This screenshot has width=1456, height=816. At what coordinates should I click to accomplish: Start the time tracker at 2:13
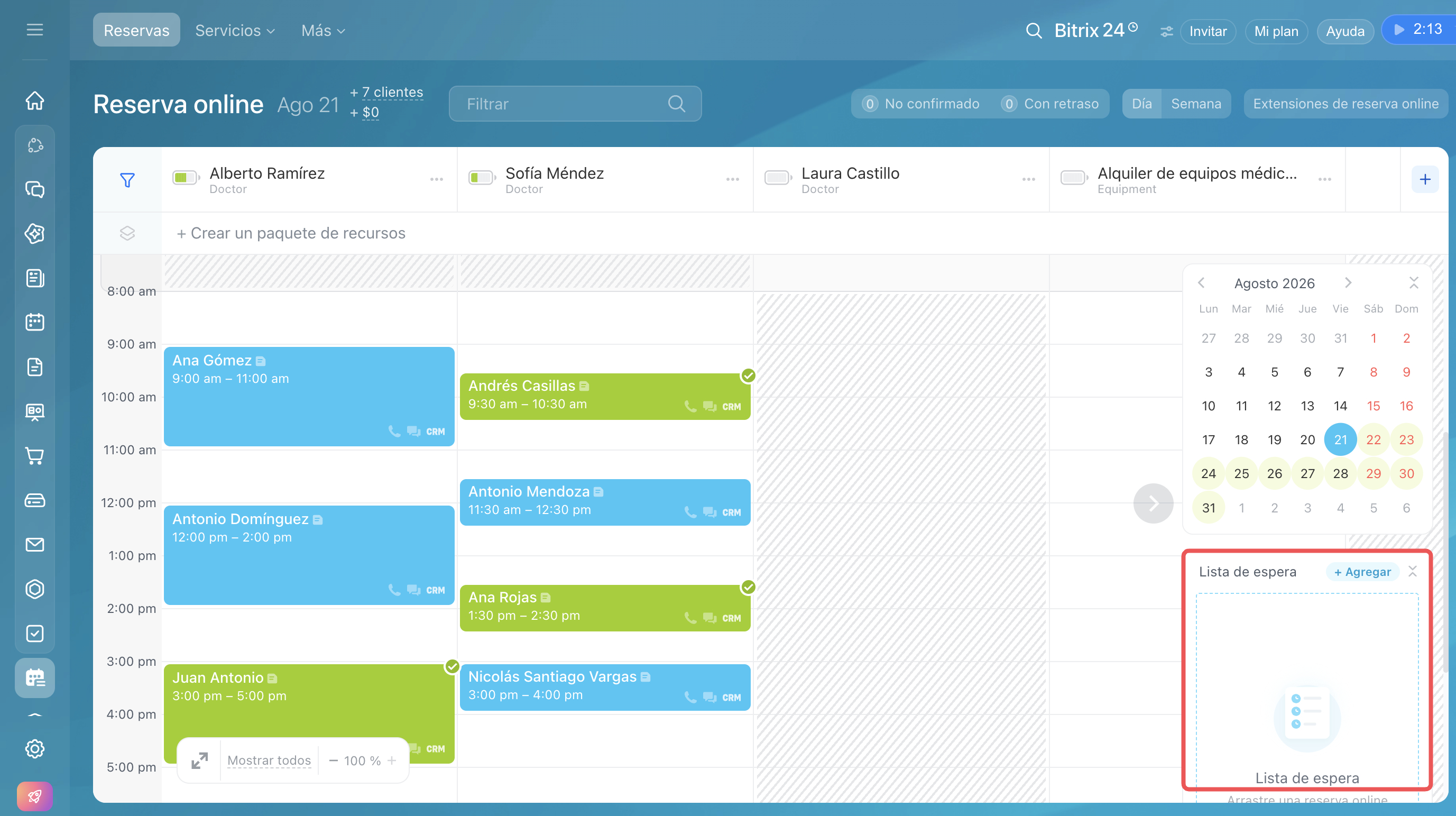point(1418,30)
